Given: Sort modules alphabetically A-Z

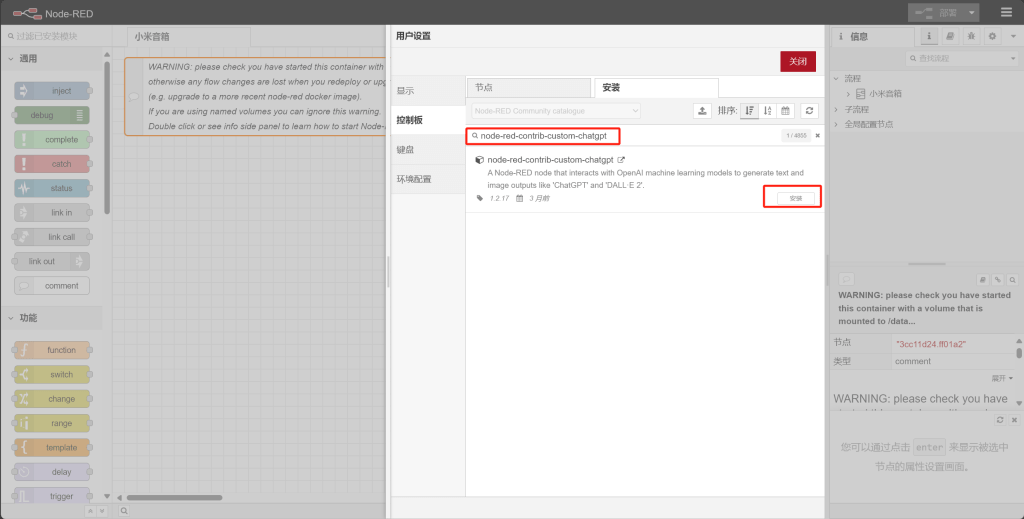Looking at the screenshot, I should tap(767, 111).
